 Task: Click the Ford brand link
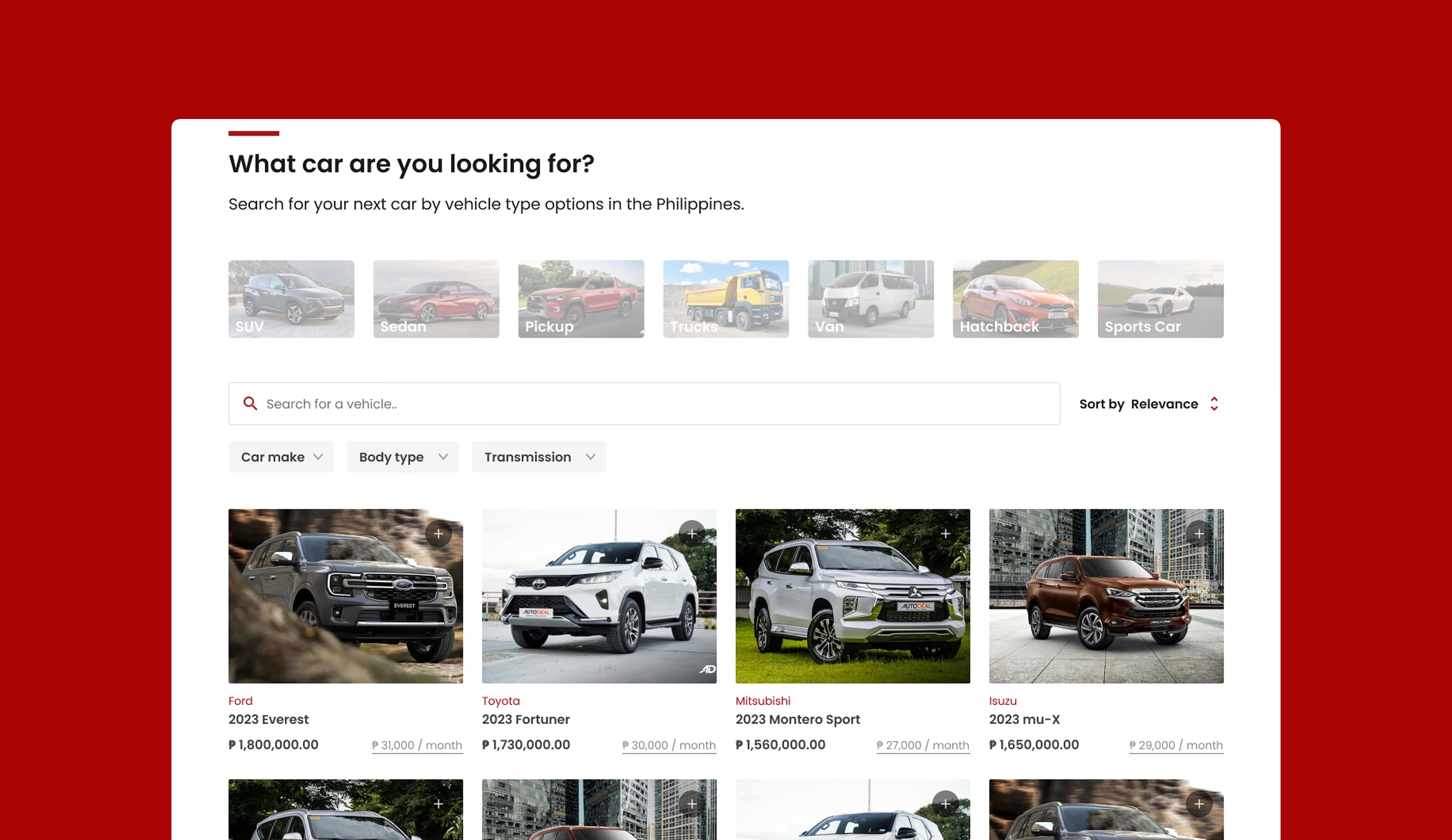point(240,700)
